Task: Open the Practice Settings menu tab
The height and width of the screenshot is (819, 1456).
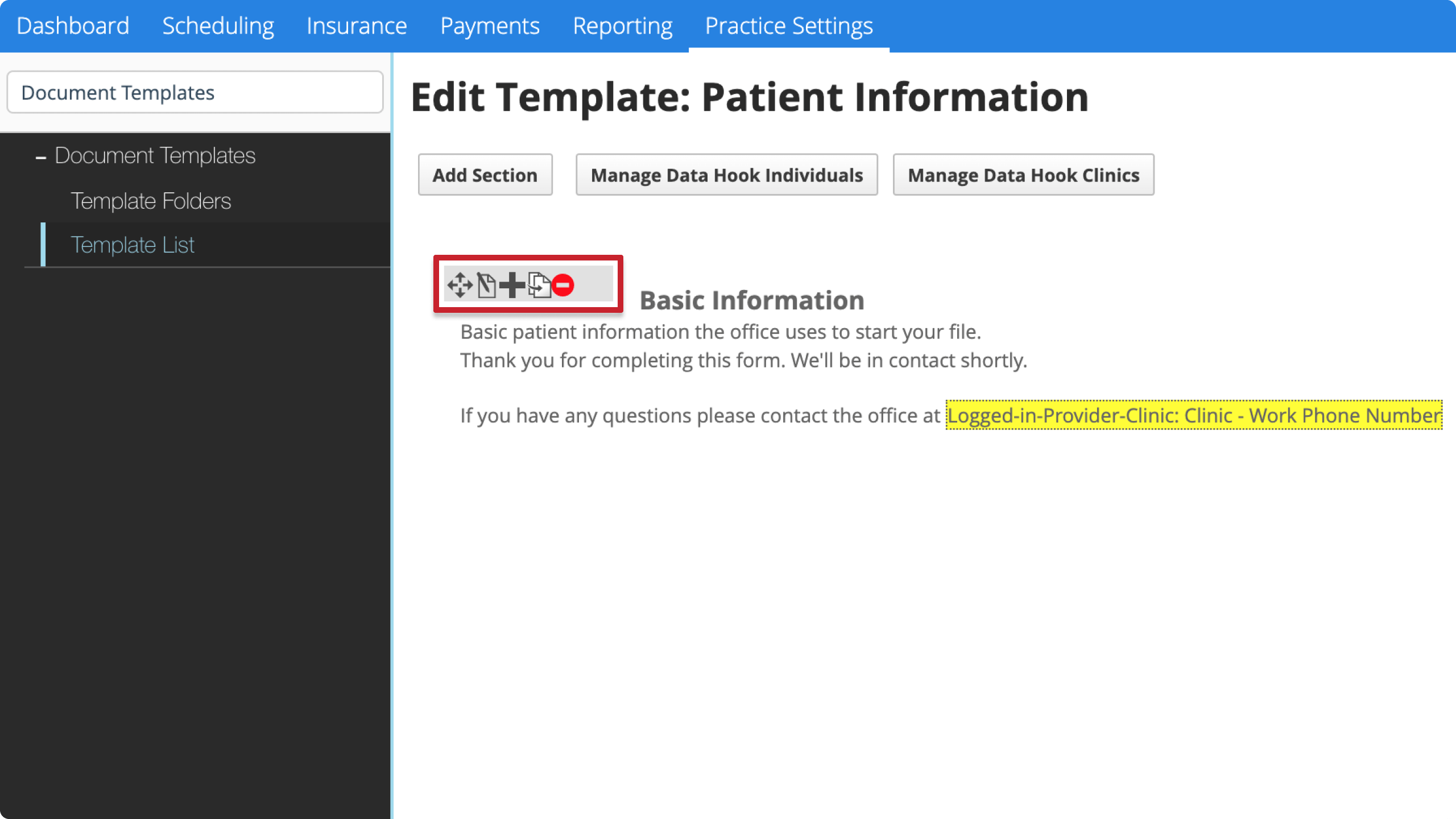Action: [789, 25]
